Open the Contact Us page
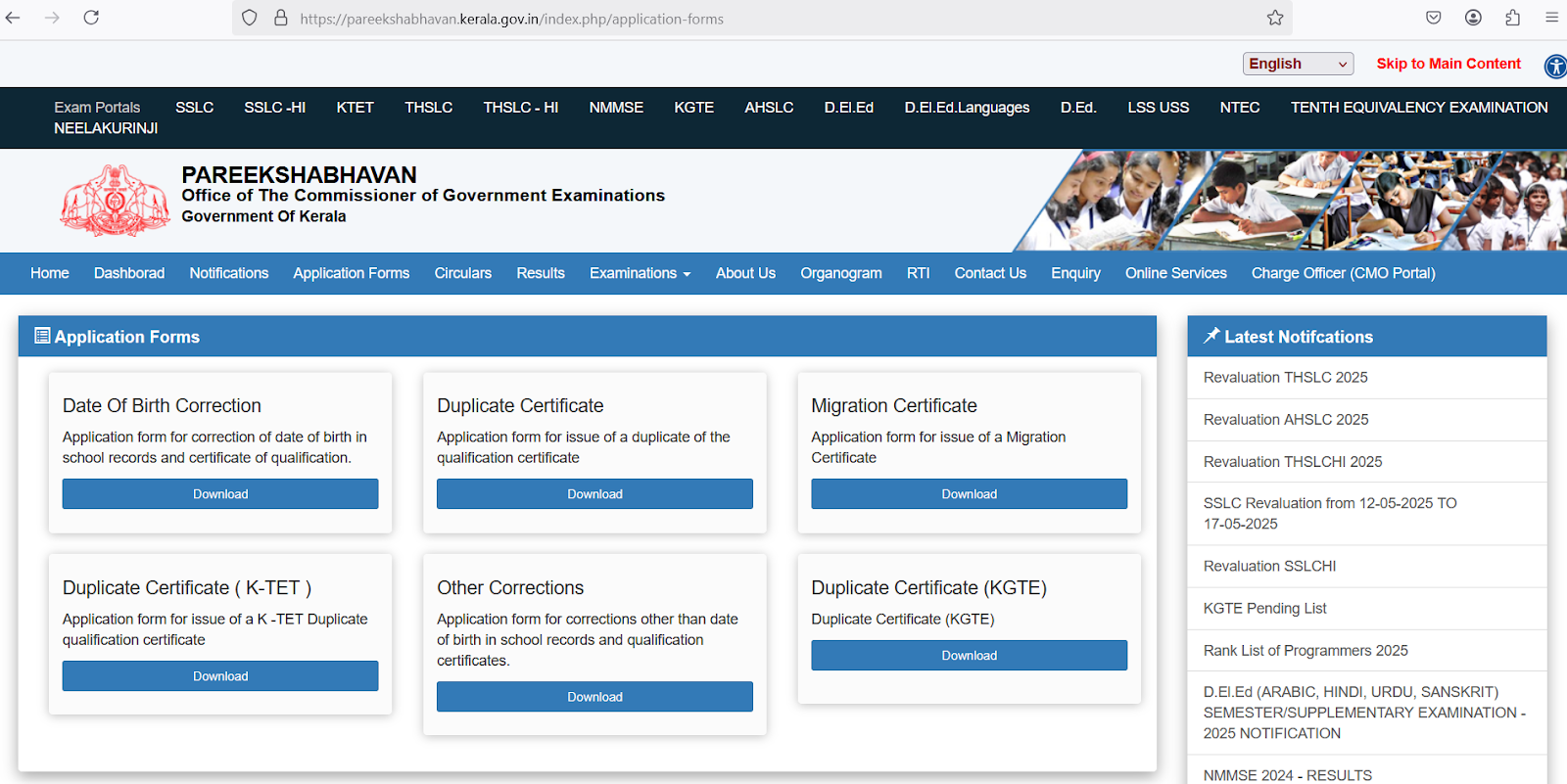 tap(990, 273)
